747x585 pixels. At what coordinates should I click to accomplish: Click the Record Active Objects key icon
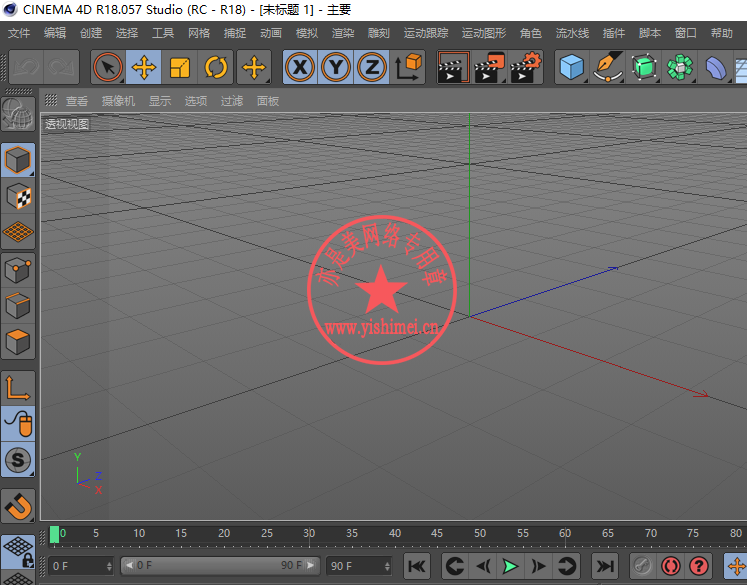pyautogui.click(x=643, y=566)
